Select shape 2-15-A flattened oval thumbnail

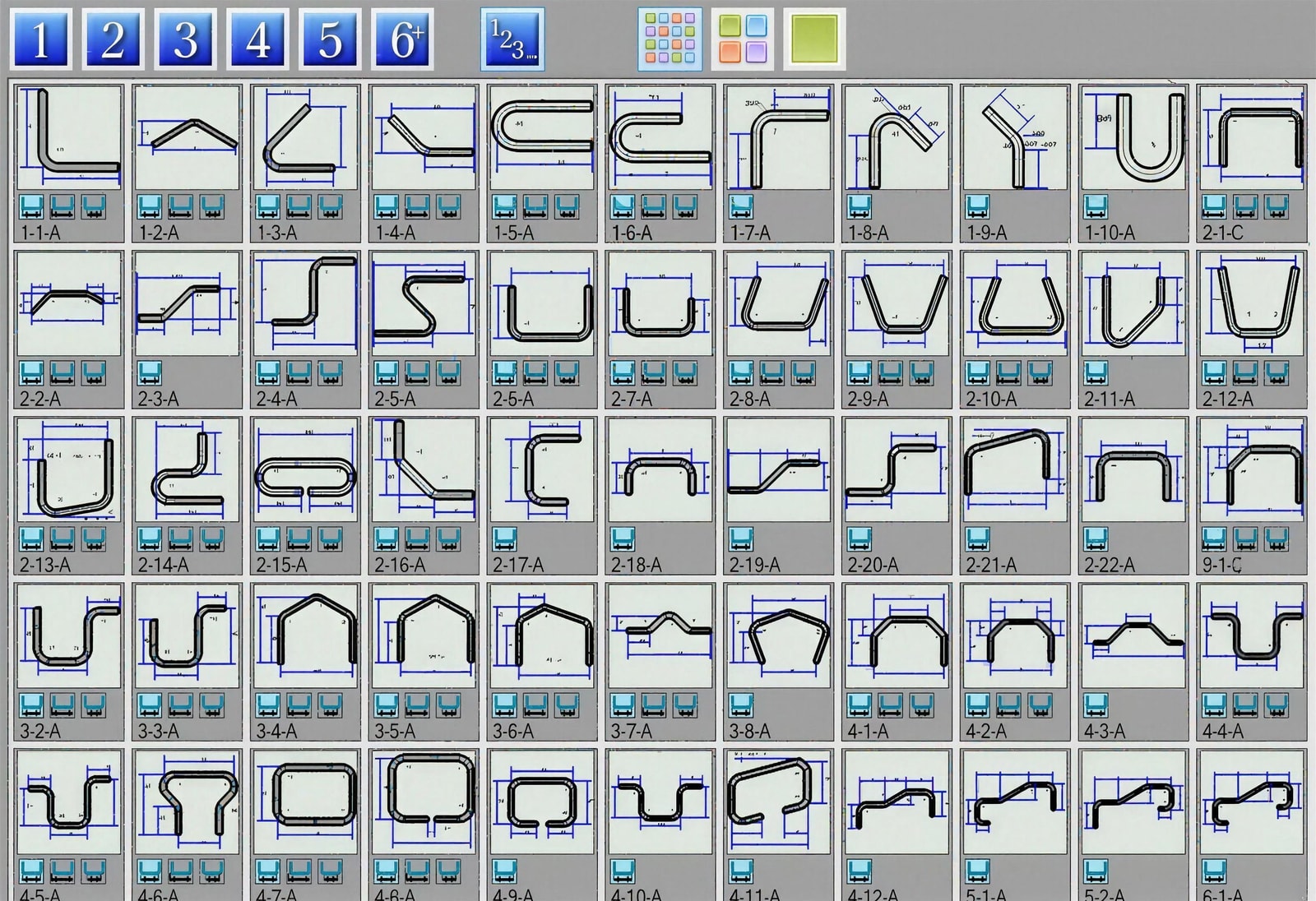point(305,469)
